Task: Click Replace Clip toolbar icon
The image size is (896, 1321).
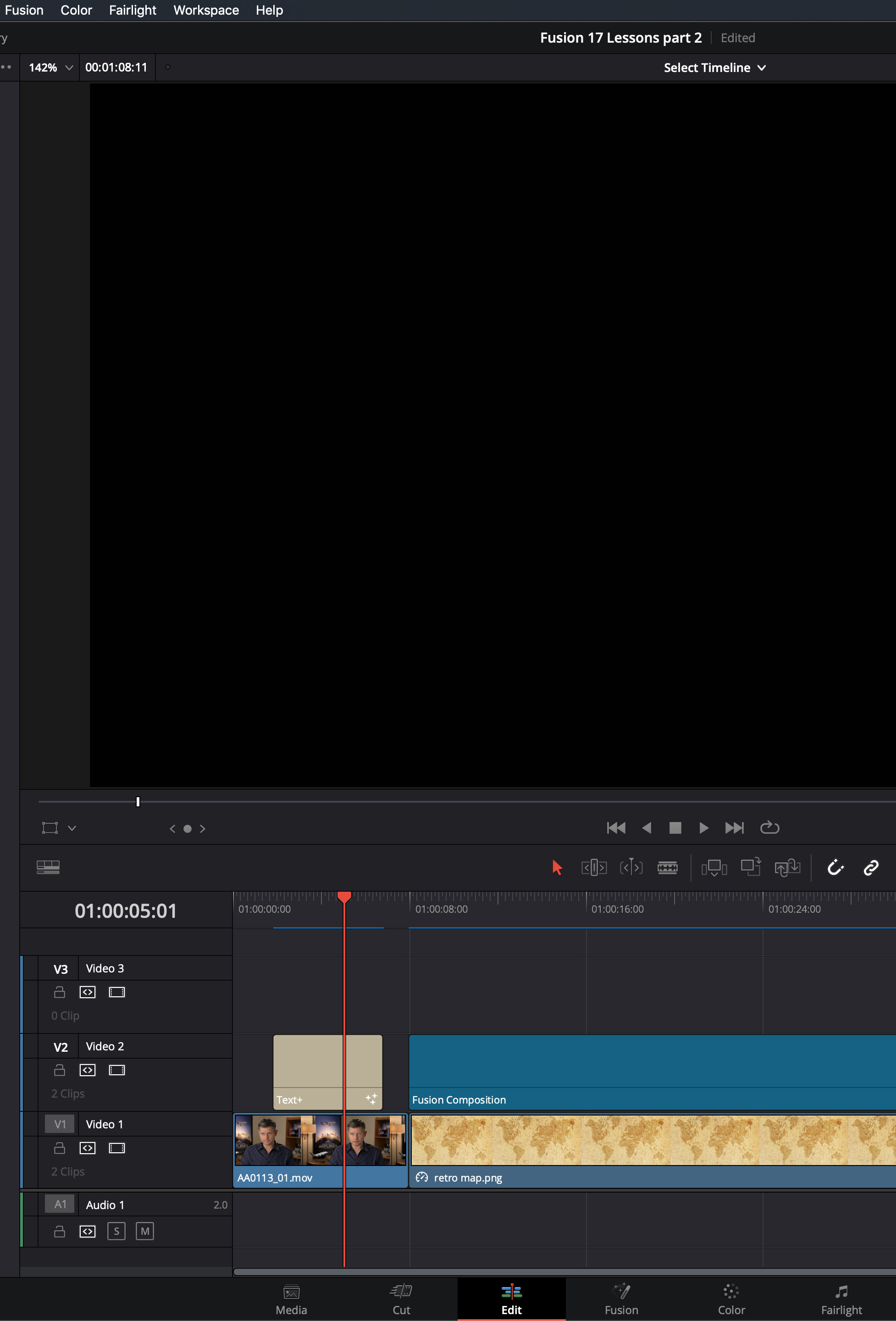Action: 787,868
